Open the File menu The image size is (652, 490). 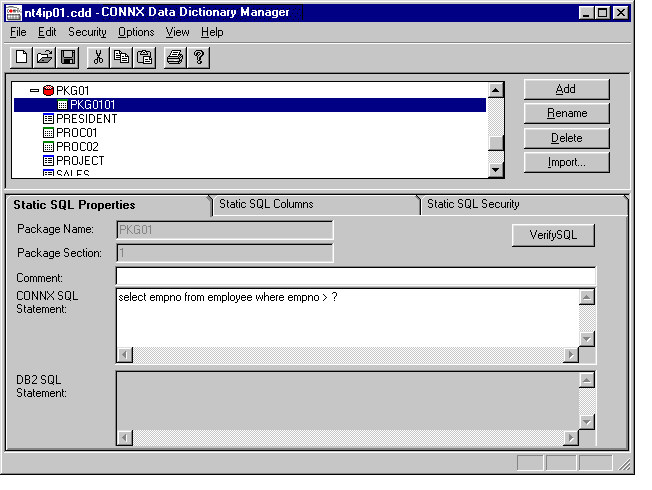click(x=18, y=32)
